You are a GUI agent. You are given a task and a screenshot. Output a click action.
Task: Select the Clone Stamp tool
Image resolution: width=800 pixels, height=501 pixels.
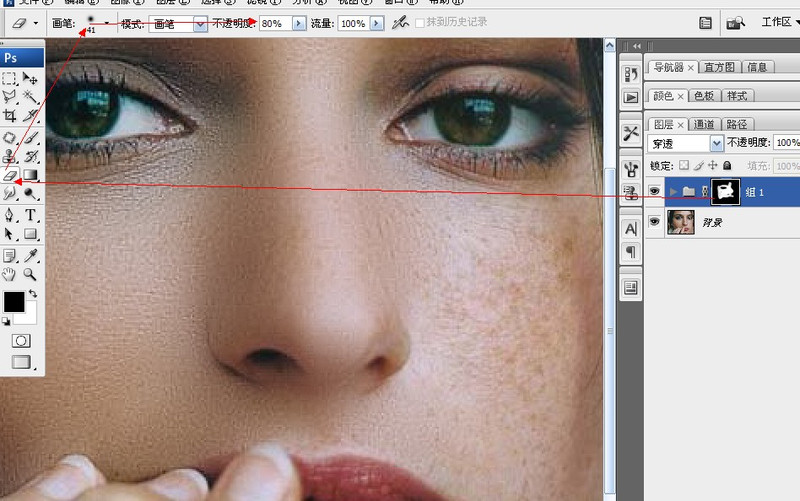click(10, 156)
